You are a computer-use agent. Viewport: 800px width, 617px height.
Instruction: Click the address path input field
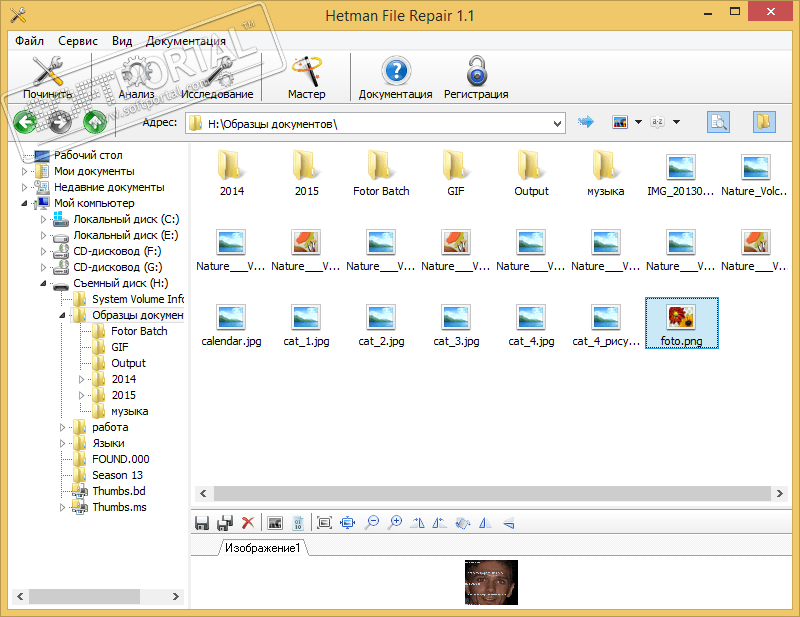[375, 124]
